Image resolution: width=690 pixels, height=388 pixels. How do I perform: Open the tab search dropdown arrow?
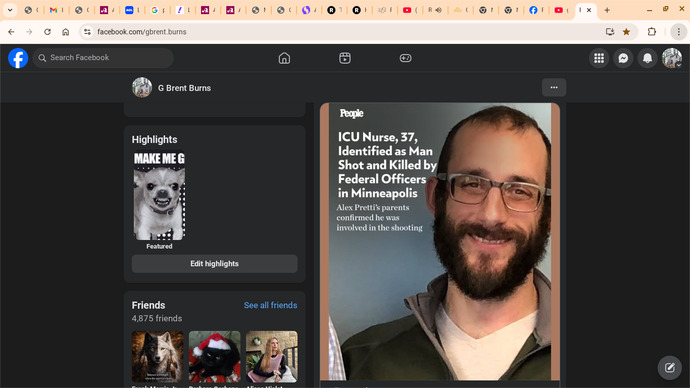pos(10,10)
